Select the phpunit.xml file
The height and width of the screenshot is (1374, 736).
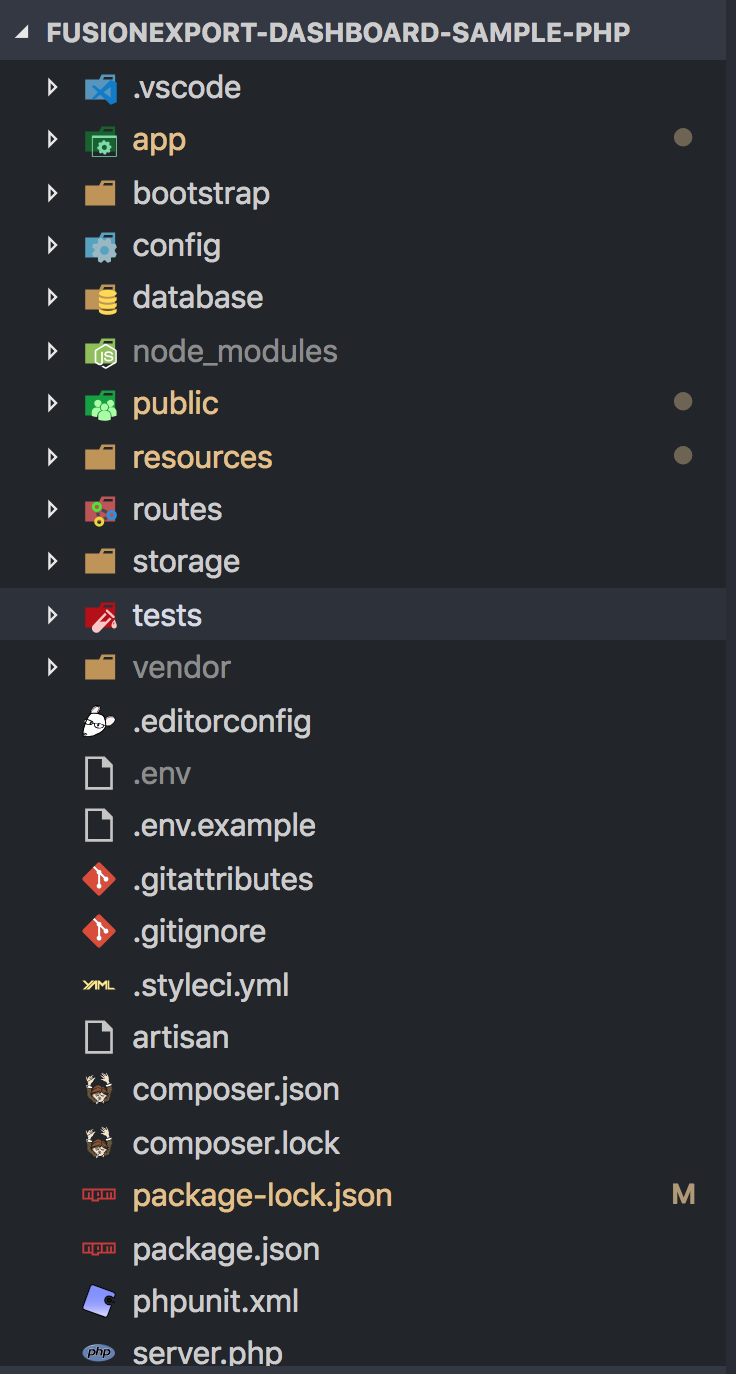coord(215,1301)
